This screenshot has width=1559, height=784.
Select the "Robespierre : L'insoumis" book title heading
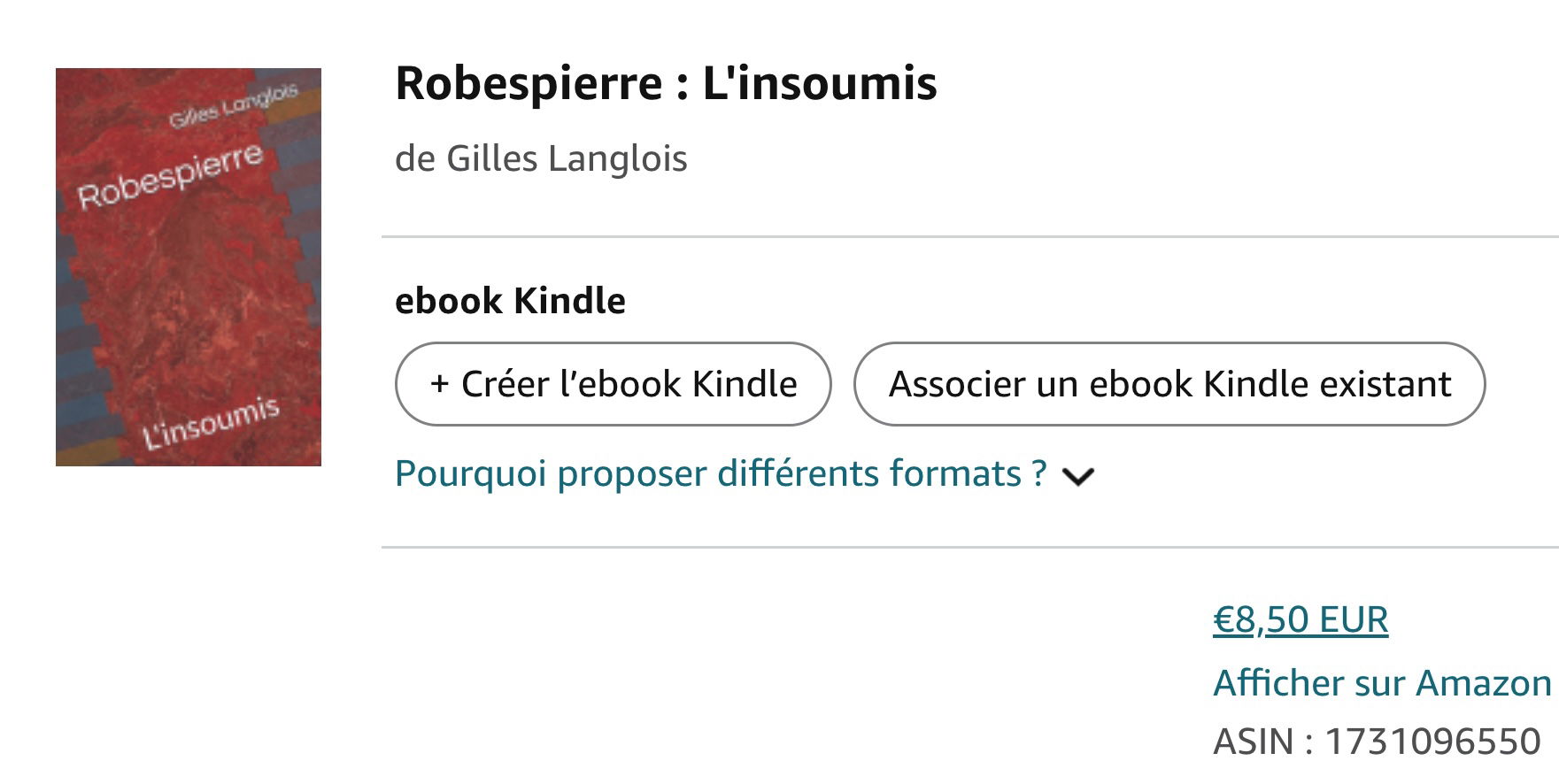pyautogui.click(x=666, y=84)
